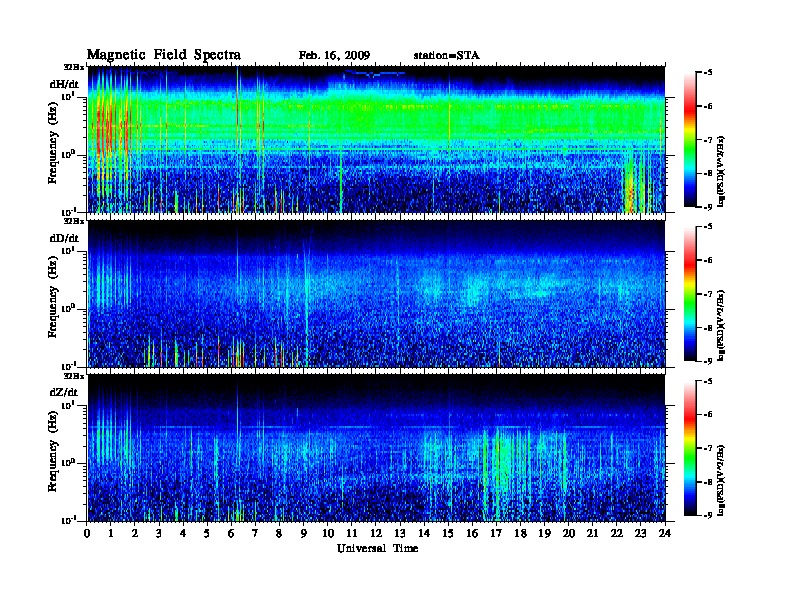Click the dZ/dt panel color scale bar
This screenshot has height=612, width=792.
tap(690, 448)
